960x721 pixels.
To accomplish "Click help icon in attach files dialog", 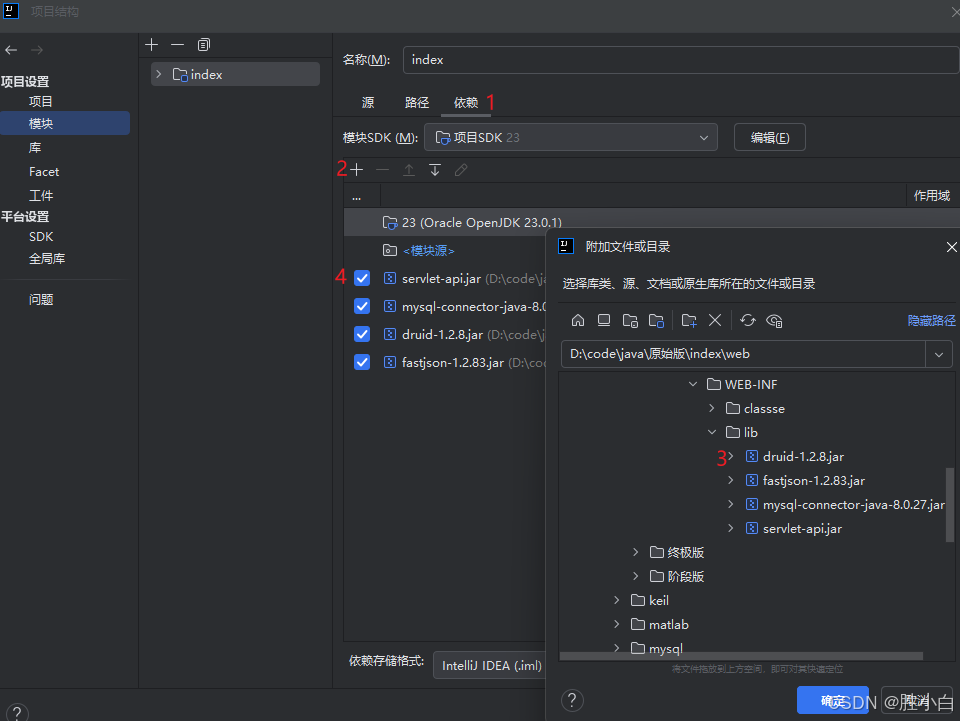I will 572,700.
